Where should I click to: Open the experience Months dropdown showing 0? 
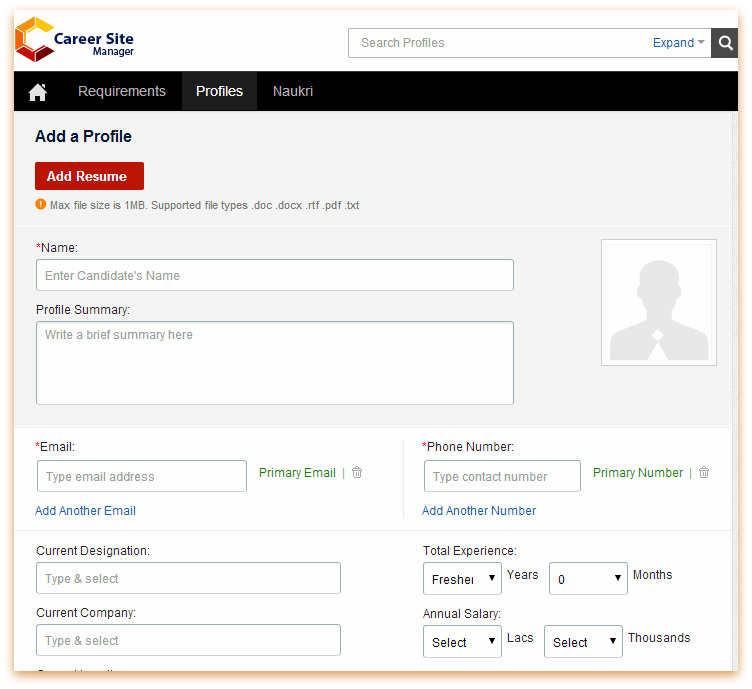(588, 579)
